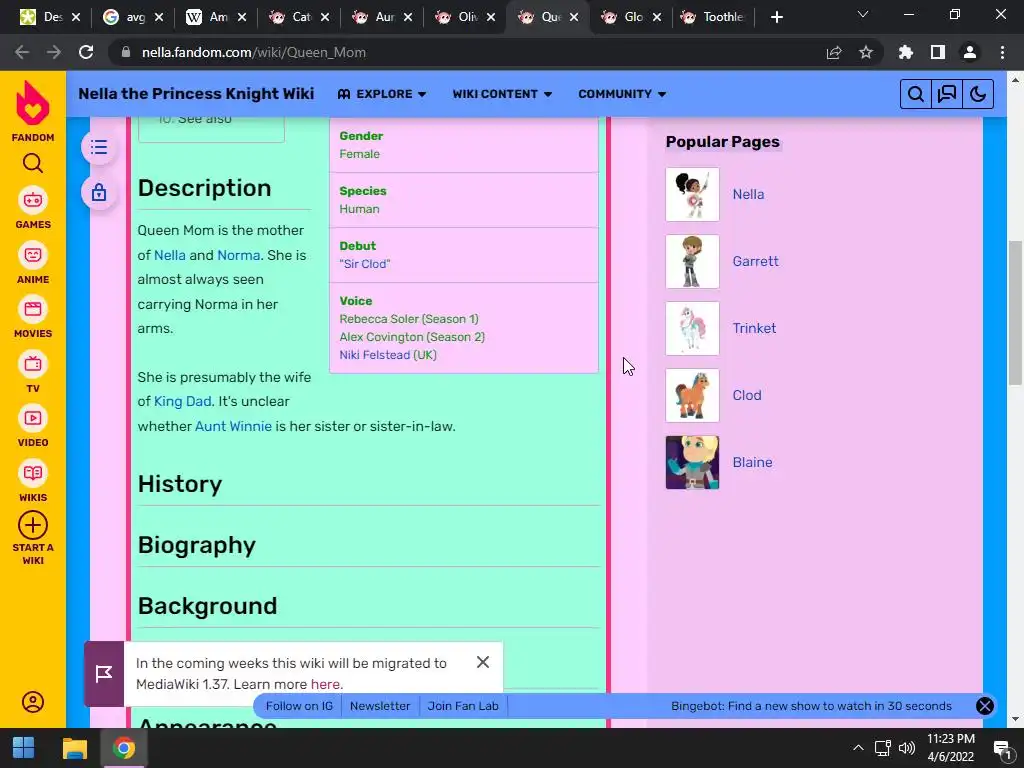Screen dimensions: 1024x768
Task: Reload the page in Chrome
Action: [x=86, y=52]
